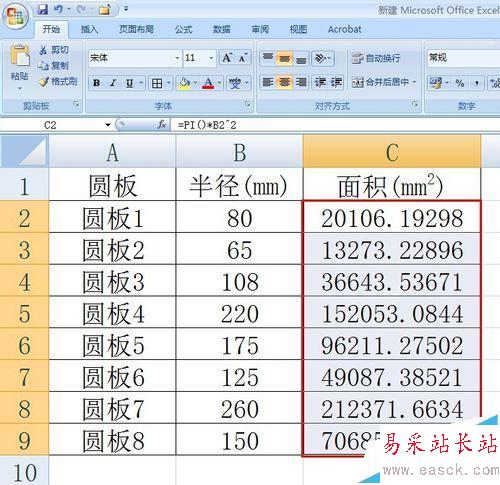Open the fill color arrow

click(195, 83)
